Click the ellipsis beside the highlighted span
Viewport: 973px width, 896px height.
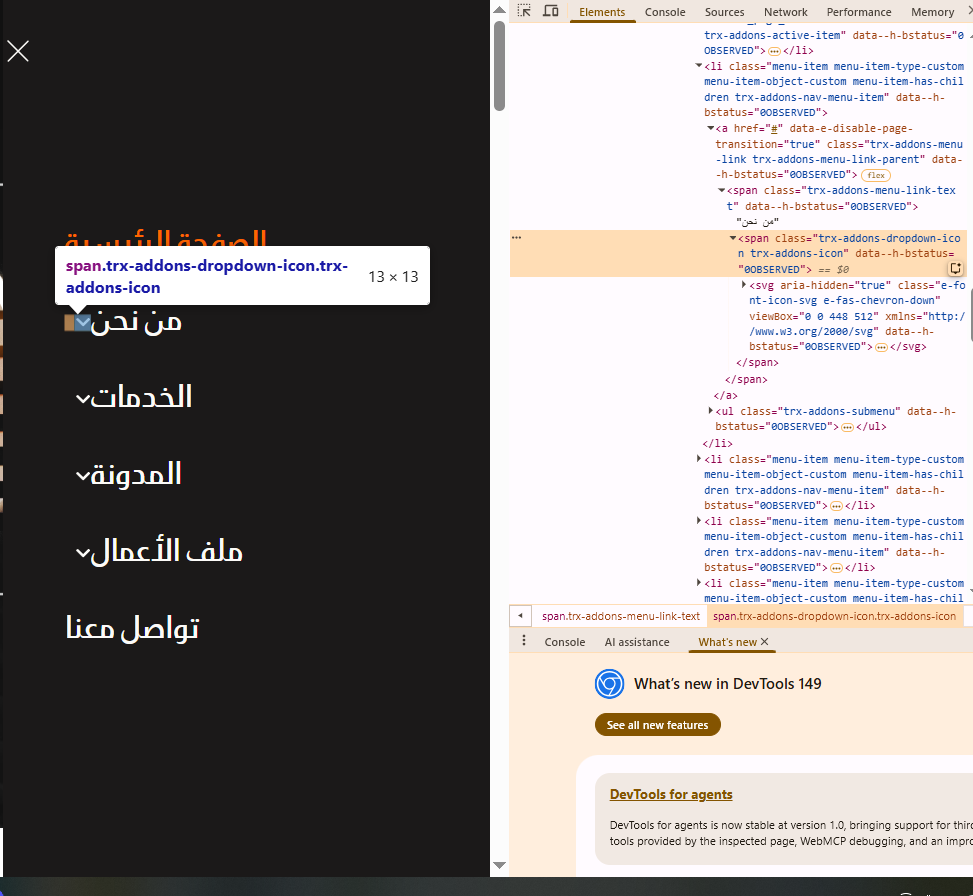(x=516, y=238)
